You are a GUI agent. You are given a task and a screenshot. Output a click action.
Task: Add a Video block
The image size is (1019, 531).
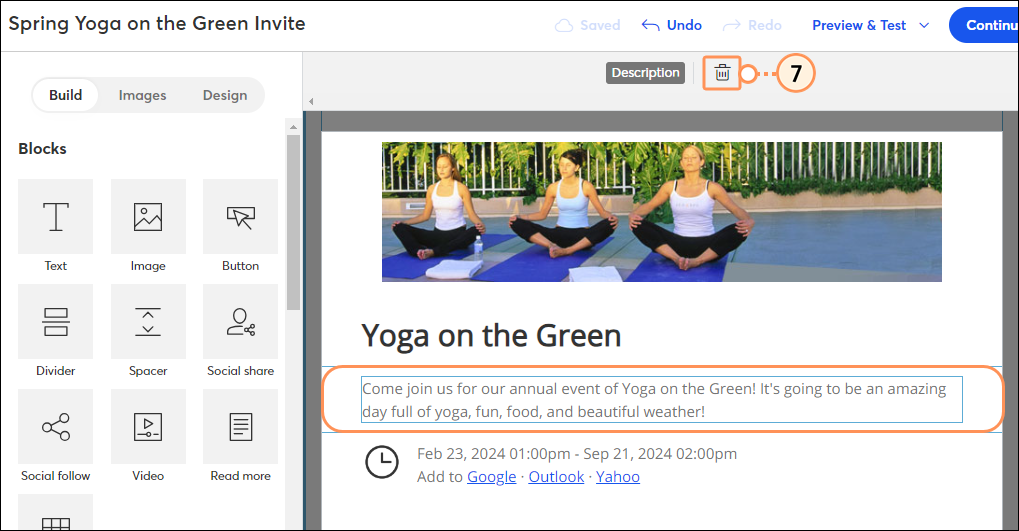pyautogui.click(x=148, y=426)
